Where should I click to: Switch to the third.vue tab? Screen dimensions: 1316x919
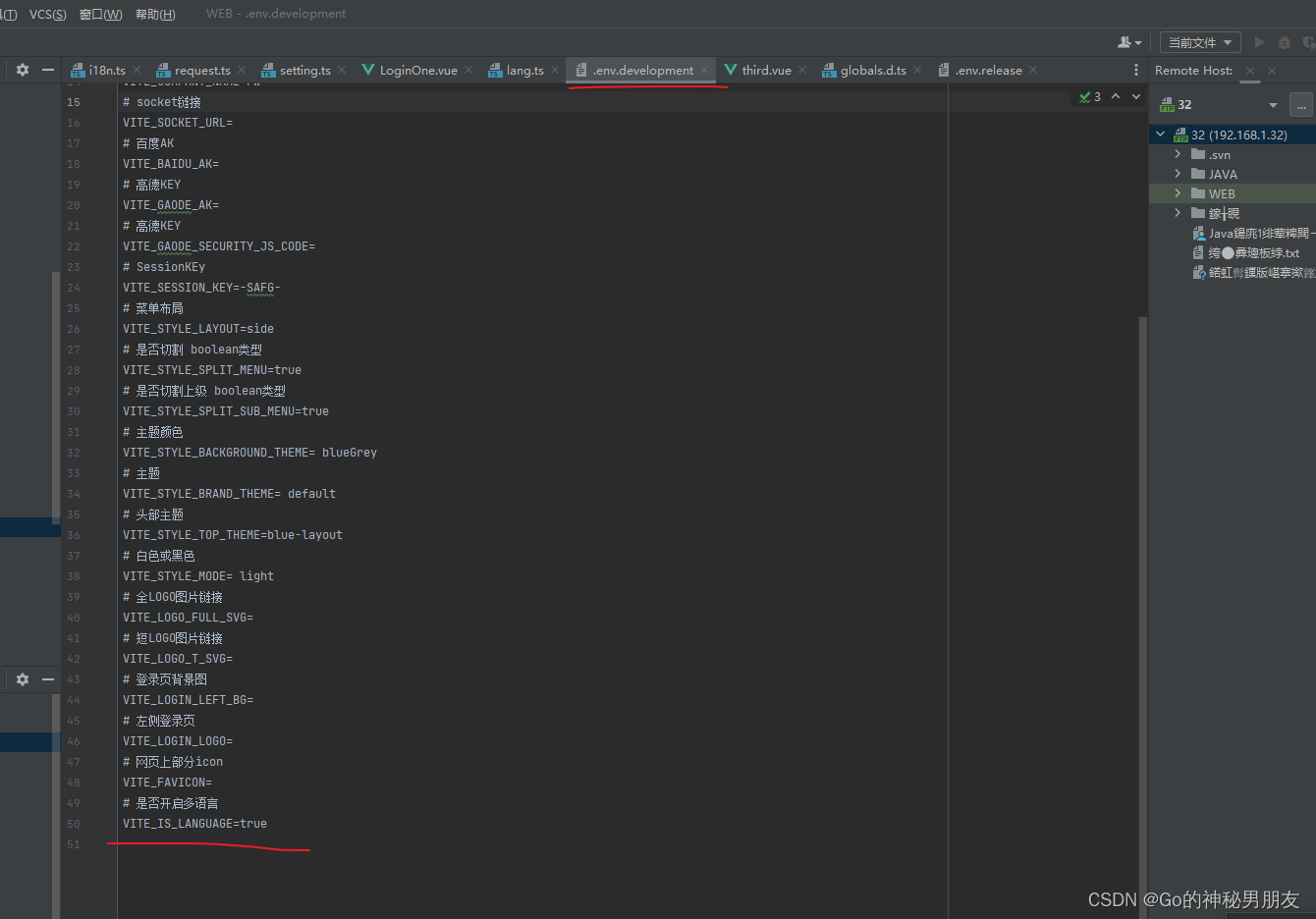(x=766, y=70)
